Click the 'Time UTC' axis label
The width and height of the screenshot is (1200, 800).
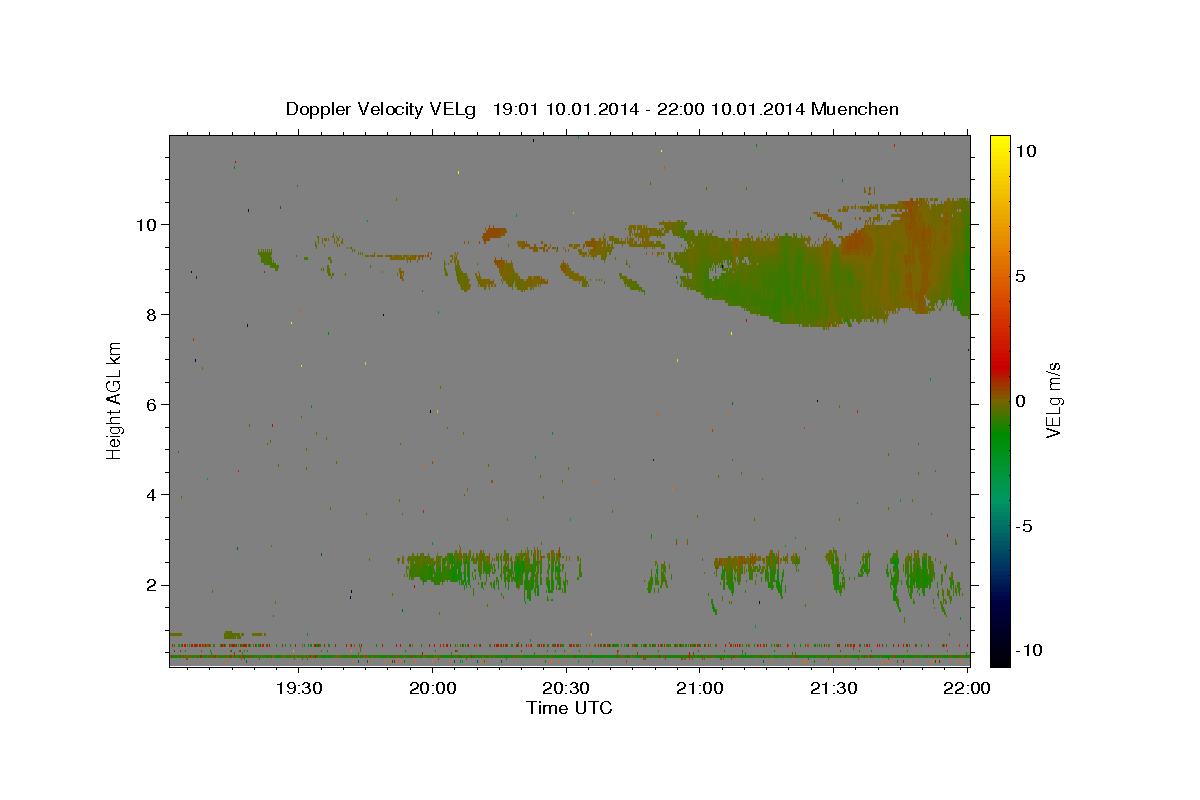click(x=569, y=708)
